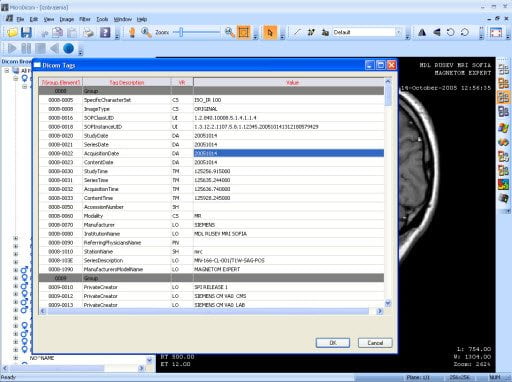Open the Filter menu
Viewport: 512px width, 382px height.
click(85, 19)
